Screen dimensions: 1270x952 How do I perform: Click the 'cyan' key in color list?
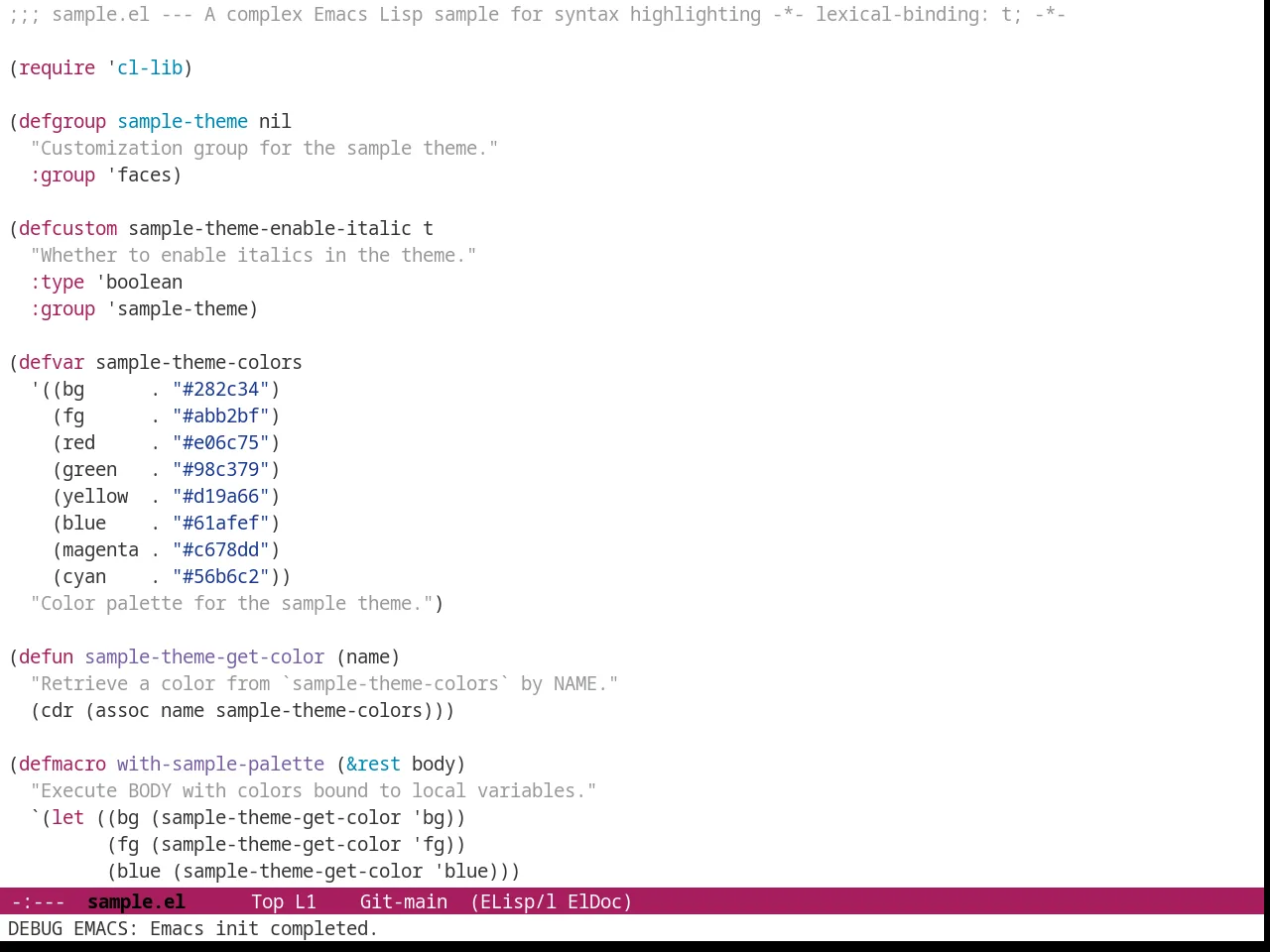[x=84, y=576]
